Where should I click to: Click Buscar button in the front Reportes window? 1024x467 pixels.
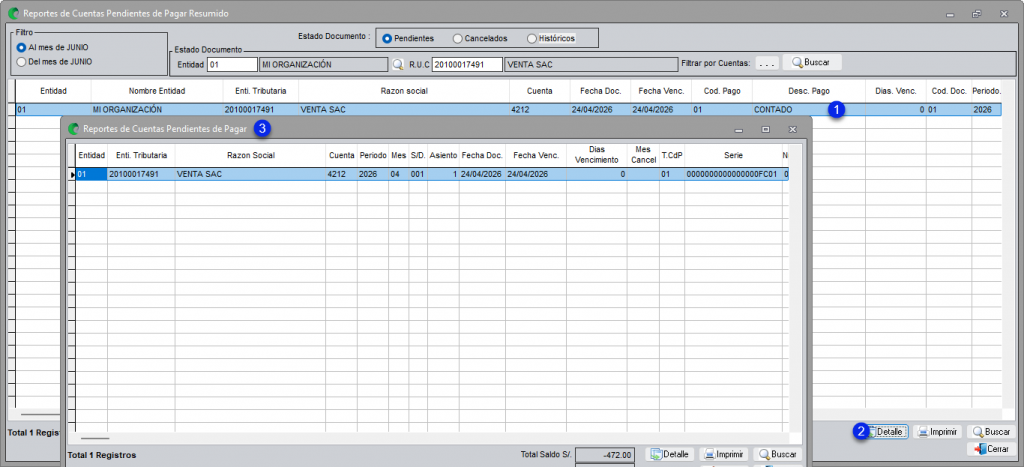pos(777,454)
